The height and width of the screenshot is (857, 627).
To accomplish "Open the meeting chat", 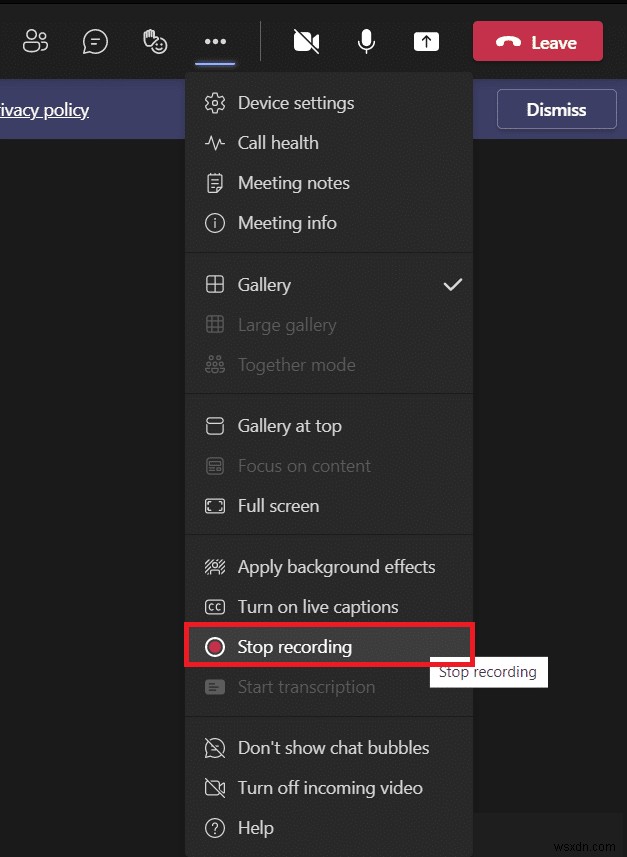I will 95,41.
